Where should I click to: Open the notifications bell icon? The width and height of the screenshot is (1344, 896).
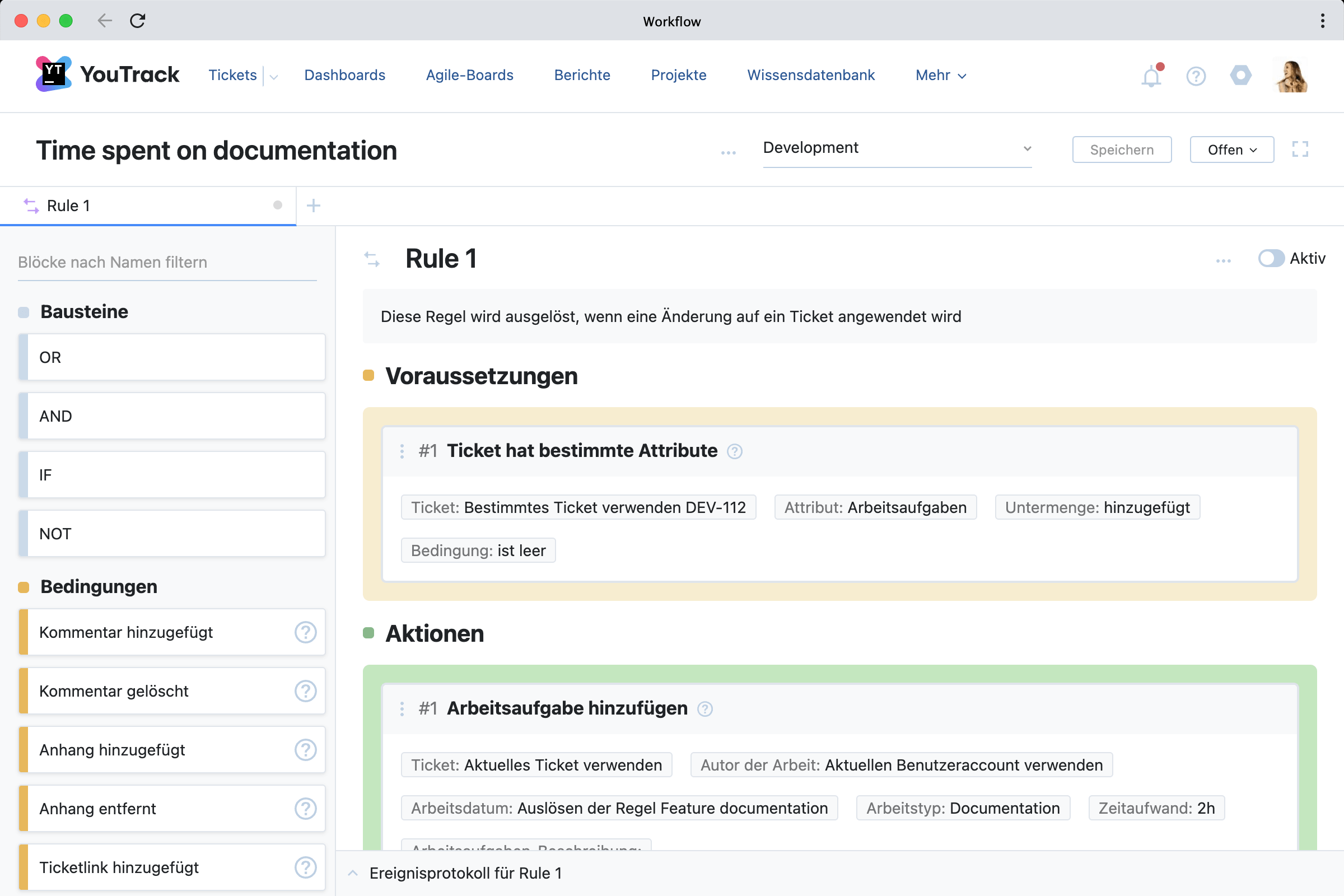pyautogui.click(x=1151, y=76)
